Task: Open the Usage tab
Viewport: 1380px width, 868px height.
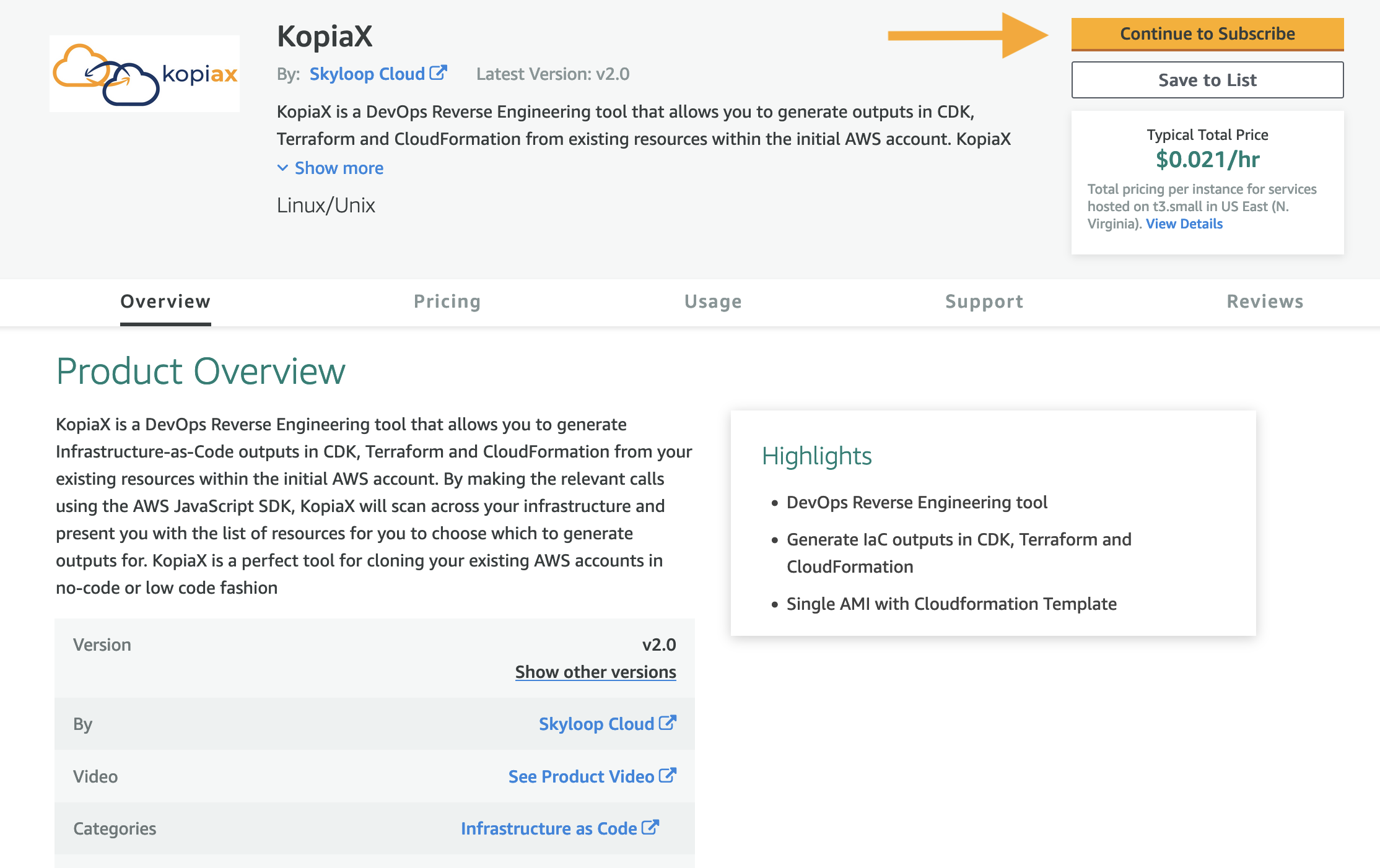Action: coord(713,302)
